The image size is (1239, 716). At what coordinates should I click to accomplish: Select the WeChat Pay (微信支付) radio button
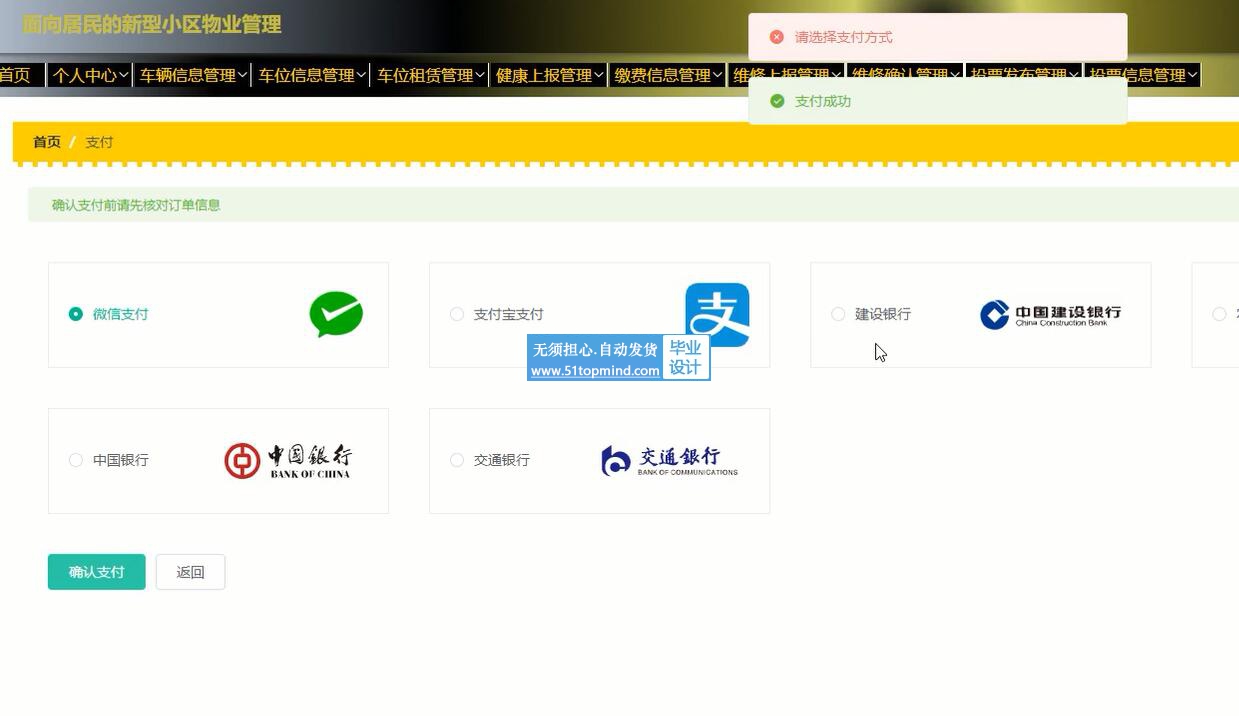(76, 314)
